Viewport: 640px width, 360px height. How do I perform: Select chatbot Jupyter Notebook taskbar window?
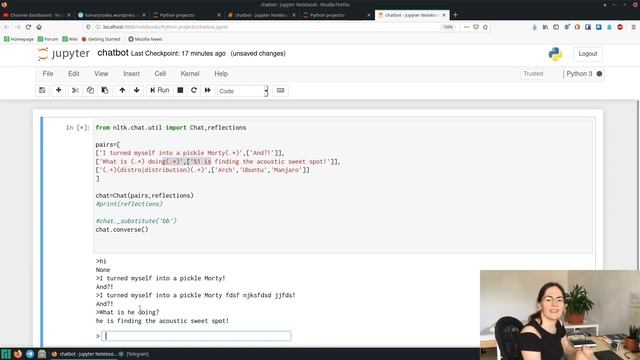[x=84, y=354]
